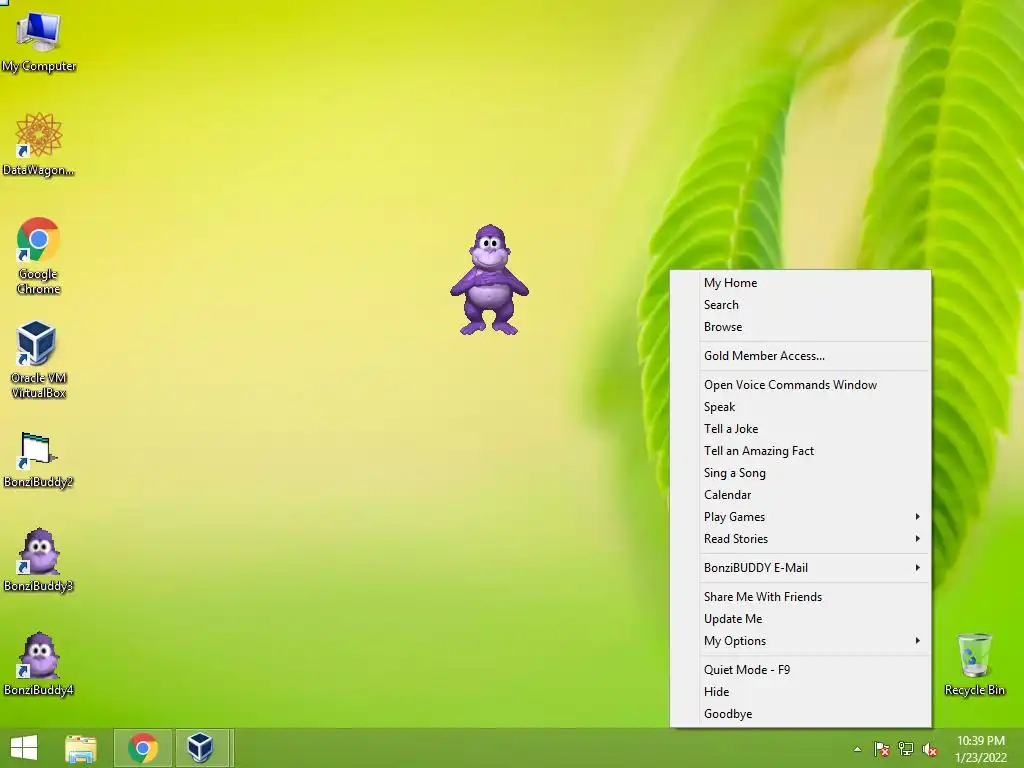
Task: Open the network status tray icon
Action: (906, 749)
